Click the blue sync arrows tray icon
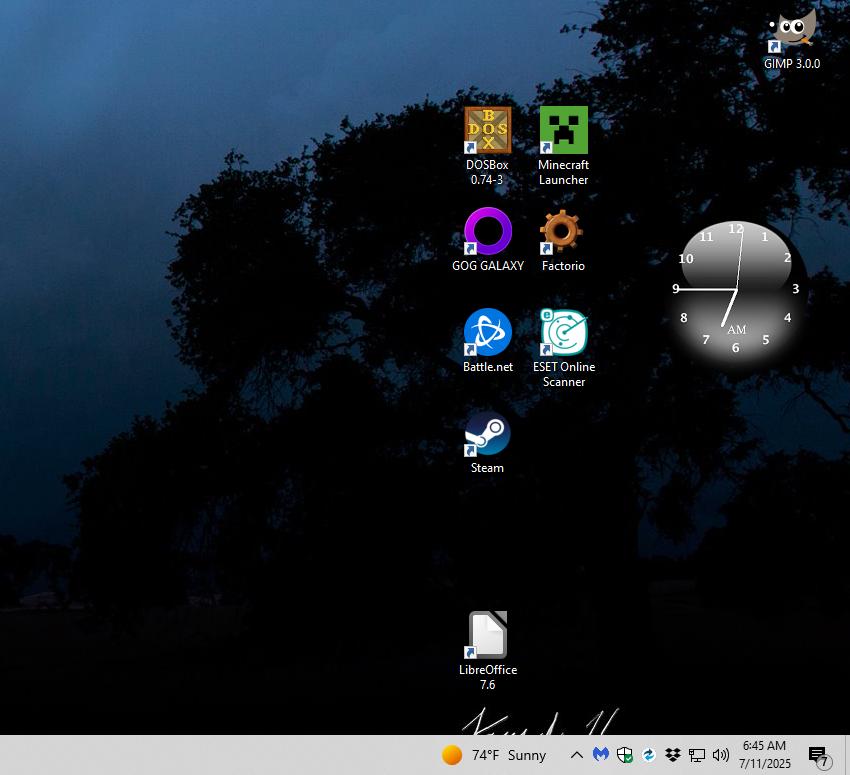850x775 pixels. pyautogui.click(x=648, y=754)
